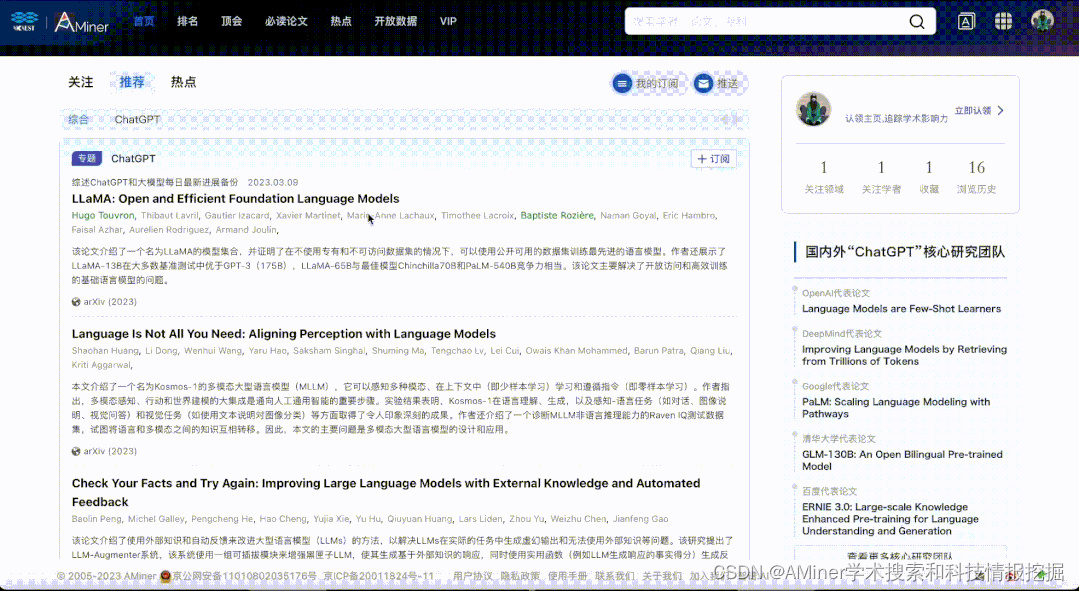Click 使用手册 in footer
1079x591 pixels.
click(567, 576)
